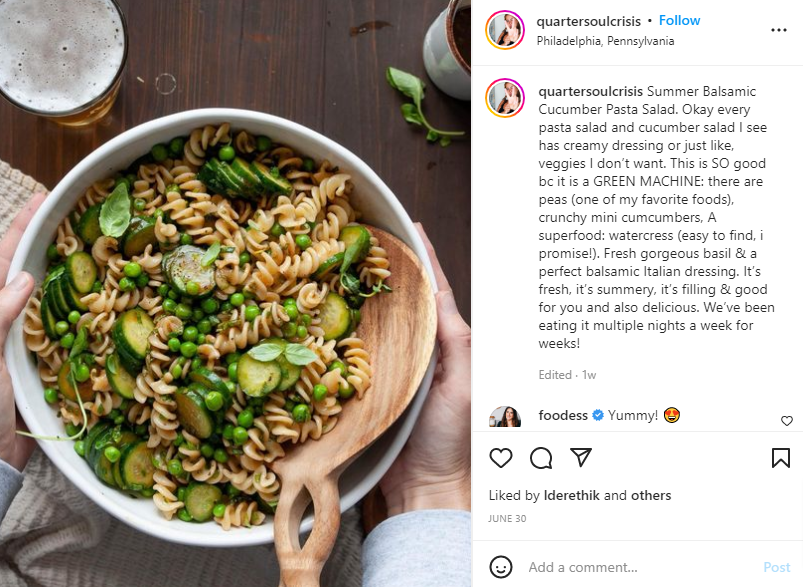Click the pasta salad photo
The height and width of the screenshot is (587, 803).
[x=236, y=294]
